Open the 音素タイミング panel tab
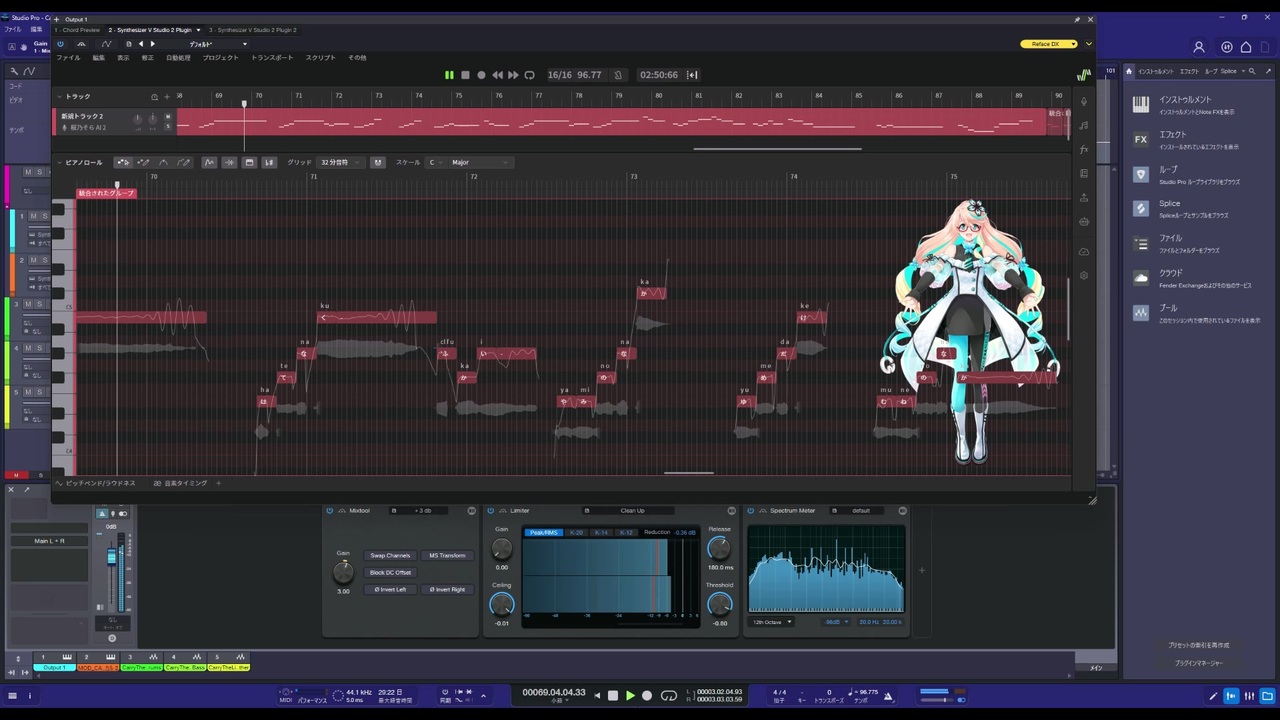Screen dimensions: 1280x720 [180, 483]
